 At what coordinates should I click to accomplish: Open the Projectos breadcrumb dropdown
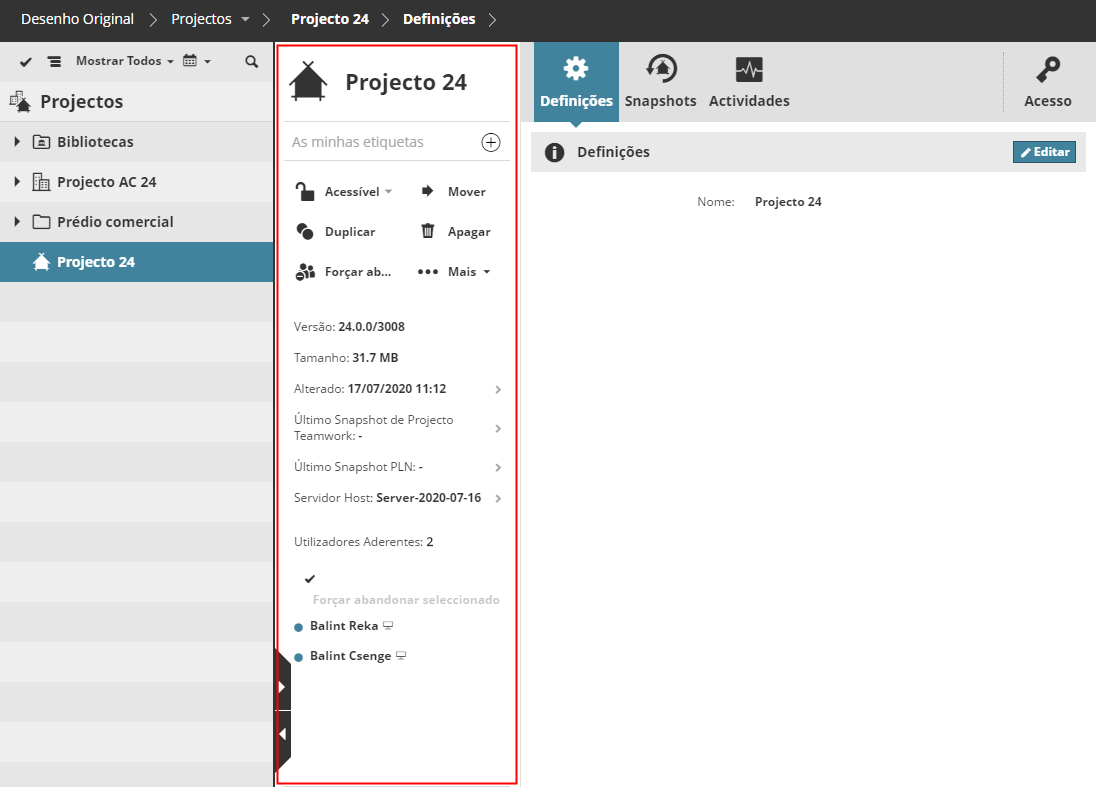point(245,20)
